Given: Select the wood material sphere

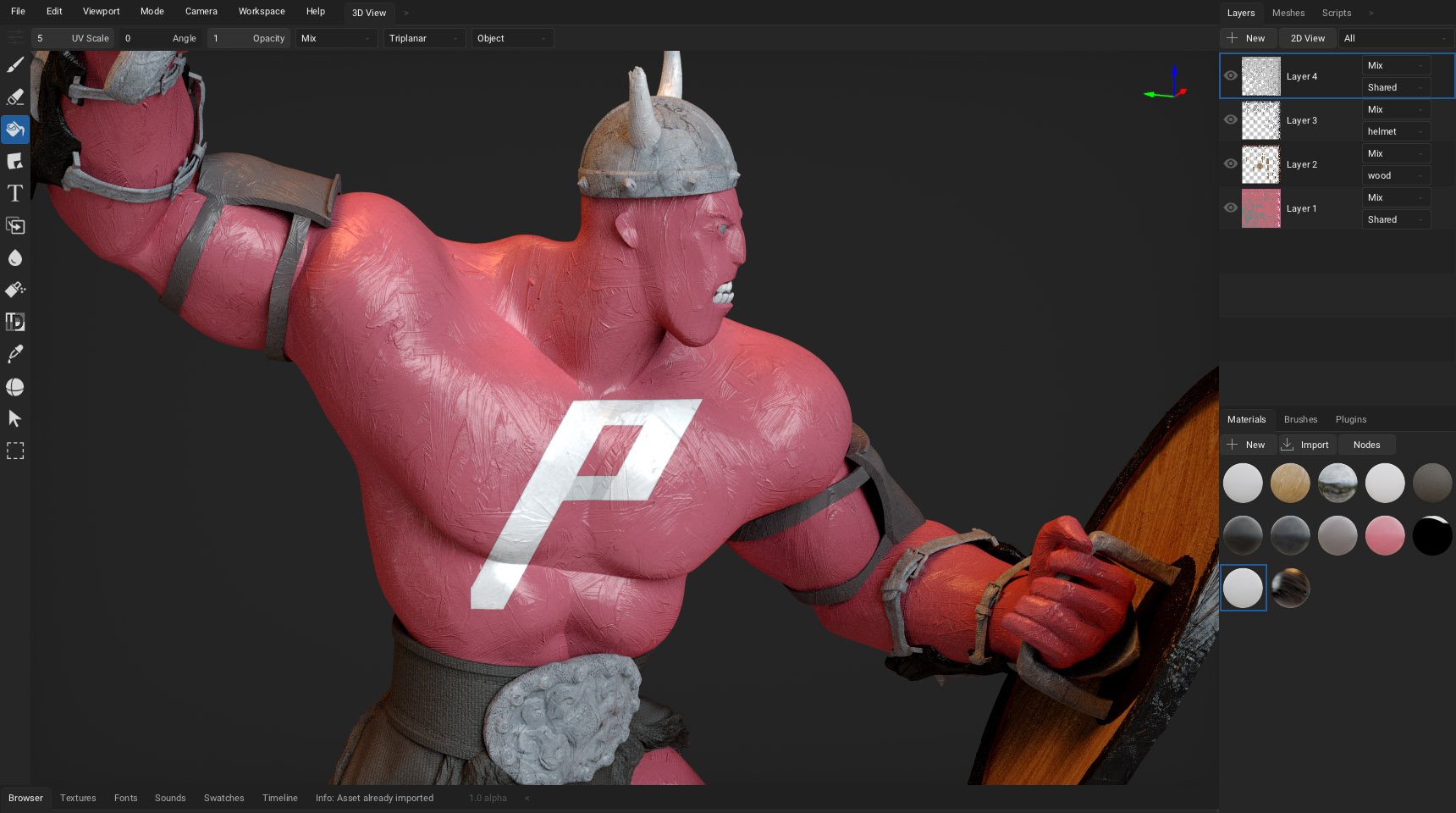Looking at the screenshot, I should pyautogui.click(x=1290, y=483).
